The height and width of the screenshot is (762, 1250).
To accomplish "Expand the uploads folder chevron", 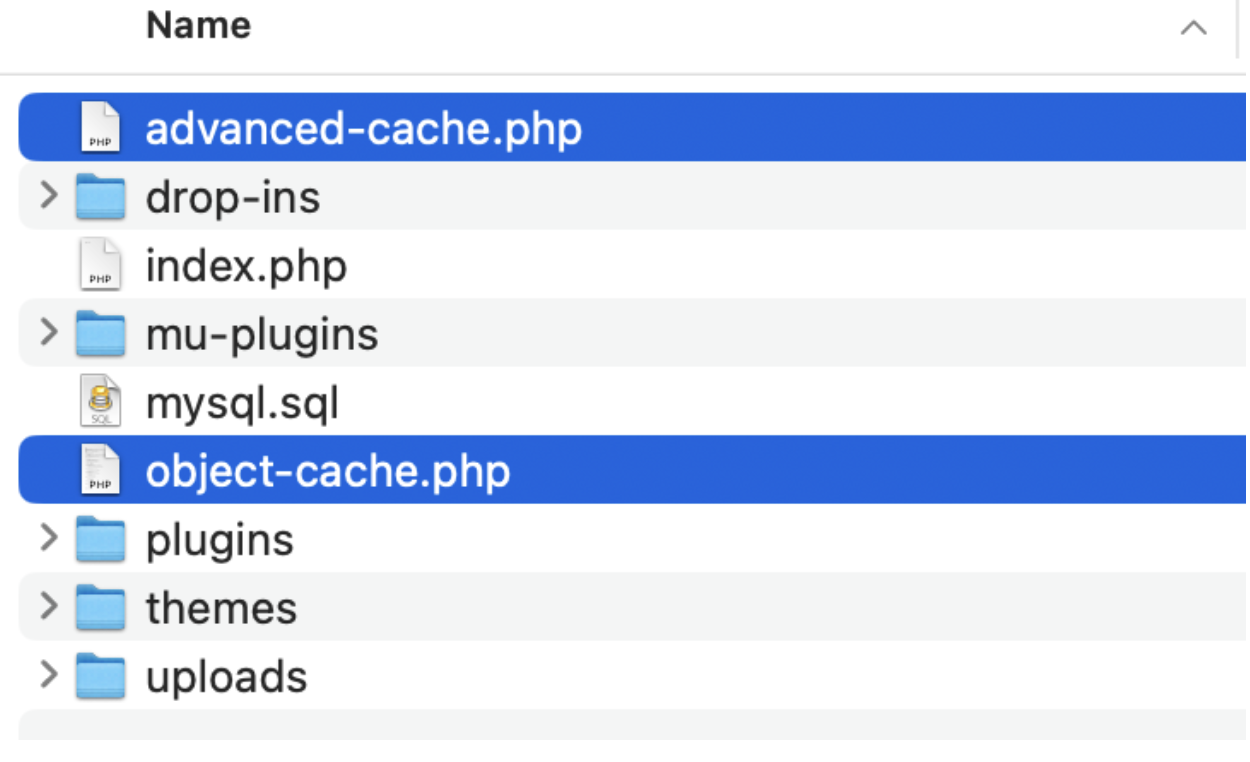I will [48, 674].
